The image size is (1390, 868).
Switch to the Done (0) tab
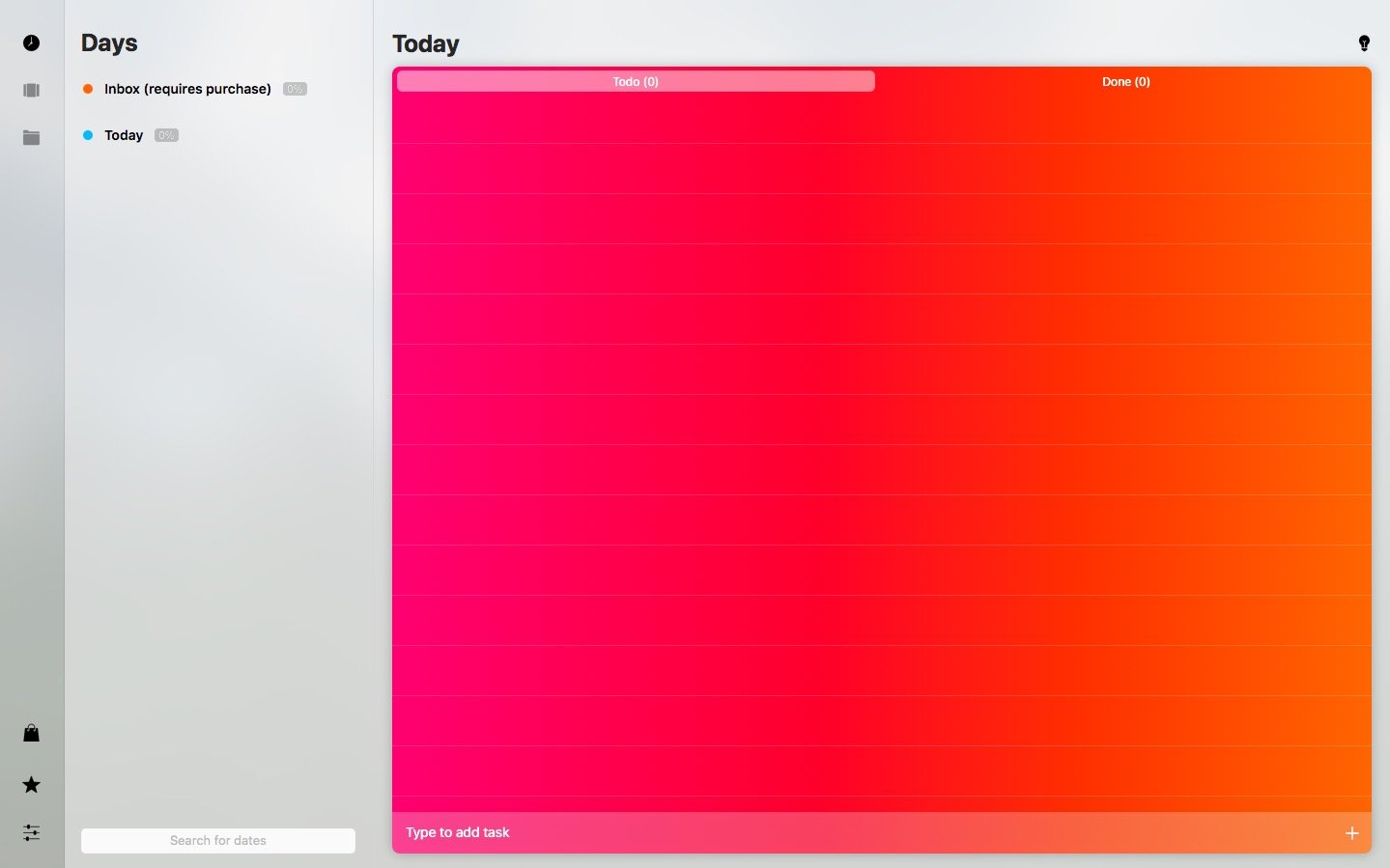point(1125,82)
